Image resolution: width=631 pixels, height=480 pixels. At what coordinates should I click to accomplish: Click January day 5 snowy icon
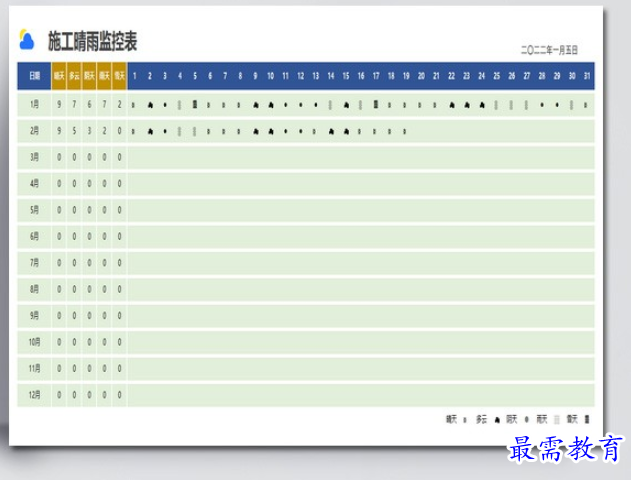[x=195, y=105]
